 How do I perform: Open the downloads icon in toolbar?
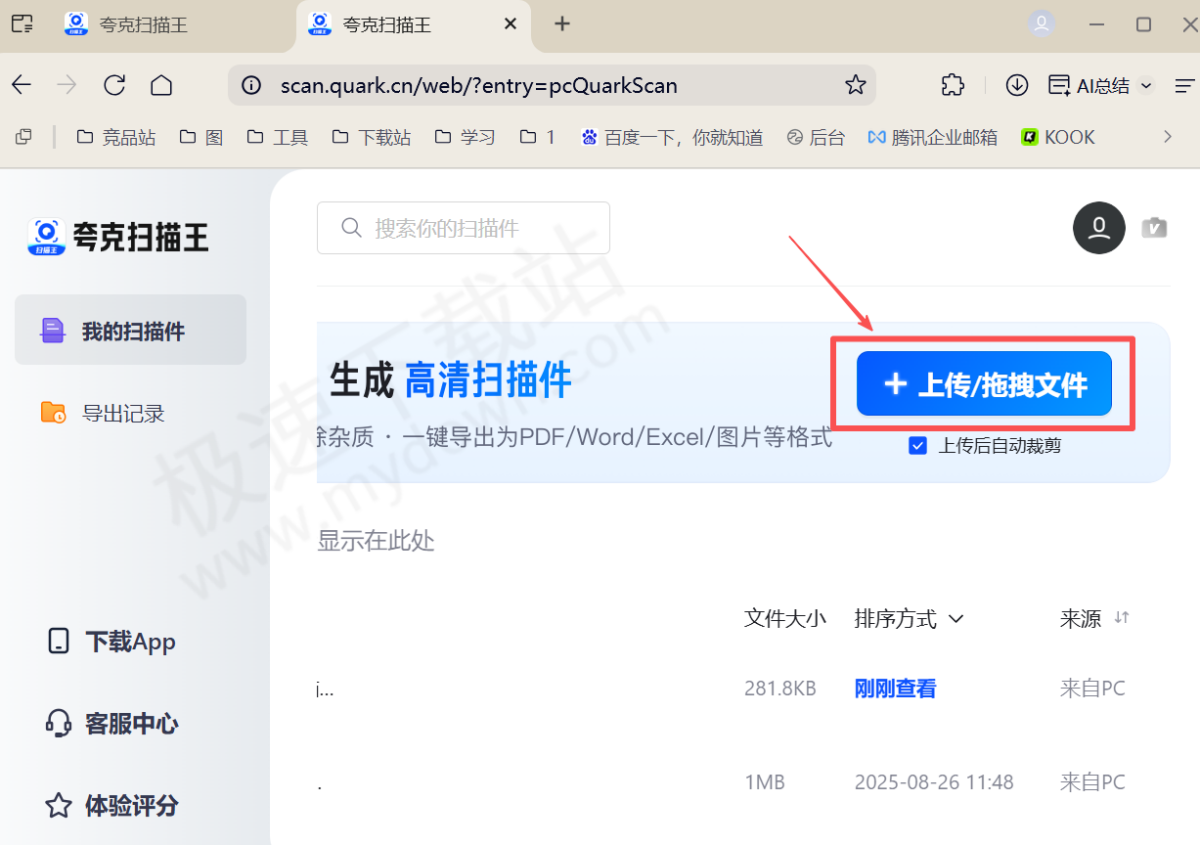tap(1017, 85)
